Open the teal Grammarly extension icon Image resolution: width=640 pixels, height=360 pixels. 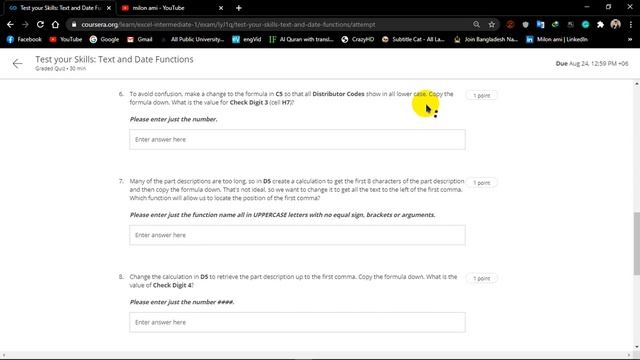tap(585, 24)
